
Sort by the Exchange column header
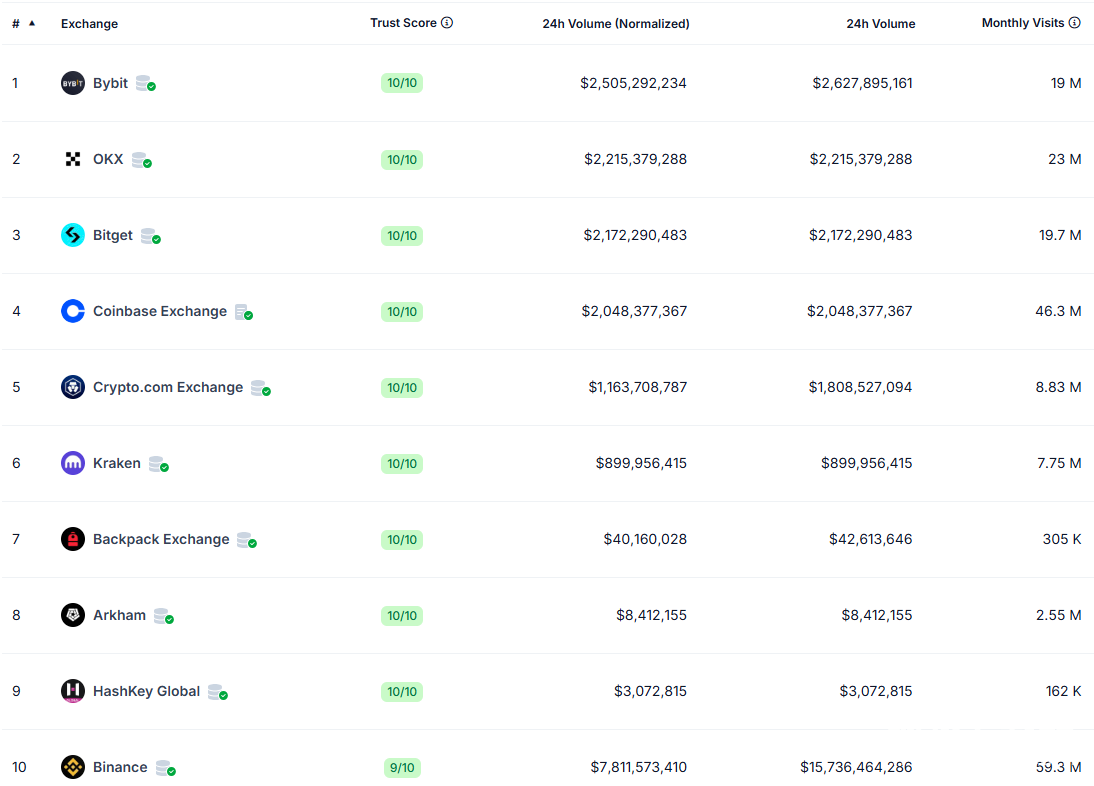[89, 24]
